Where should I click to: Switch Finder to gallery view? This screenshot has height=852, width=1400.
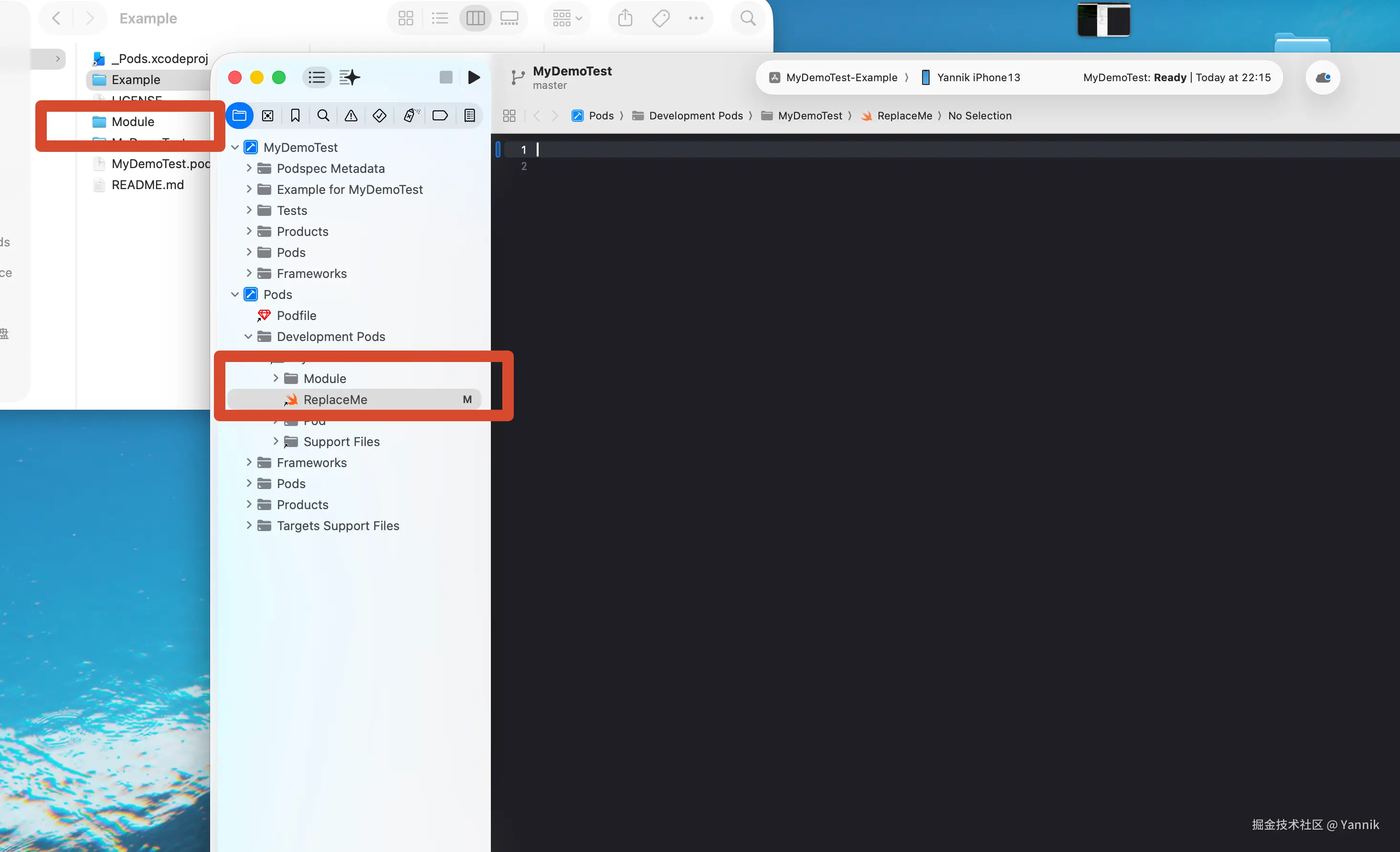pyautogui.click(x=509, y=18)
